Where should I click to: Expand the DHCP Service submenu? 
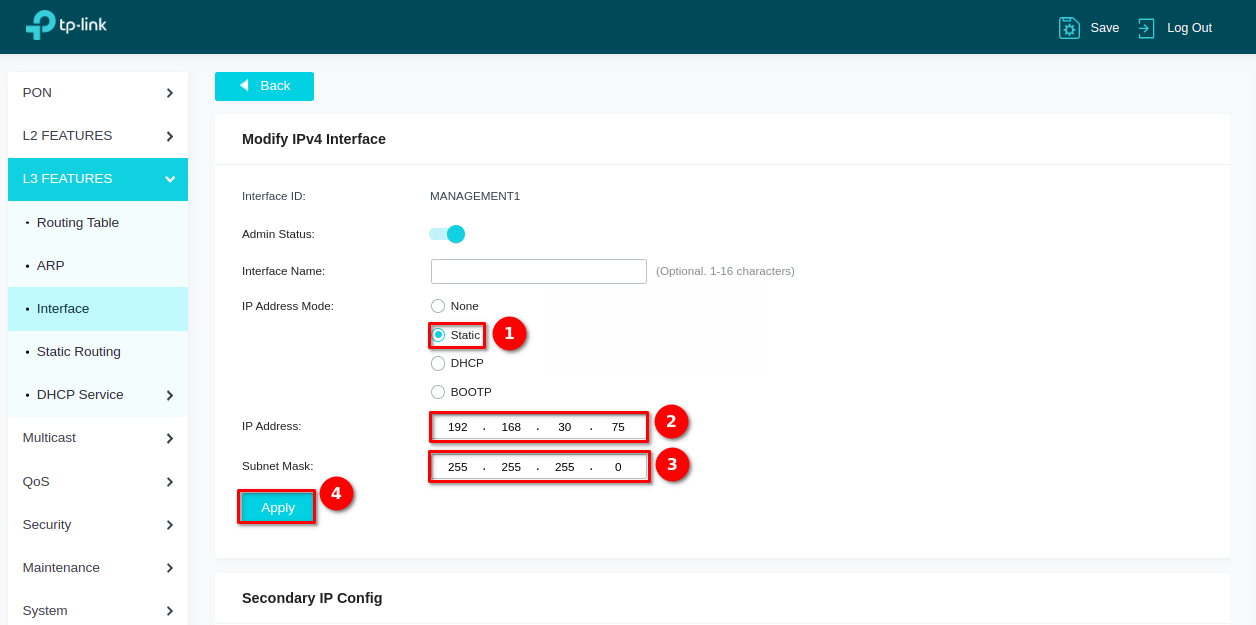coord(170,395)
